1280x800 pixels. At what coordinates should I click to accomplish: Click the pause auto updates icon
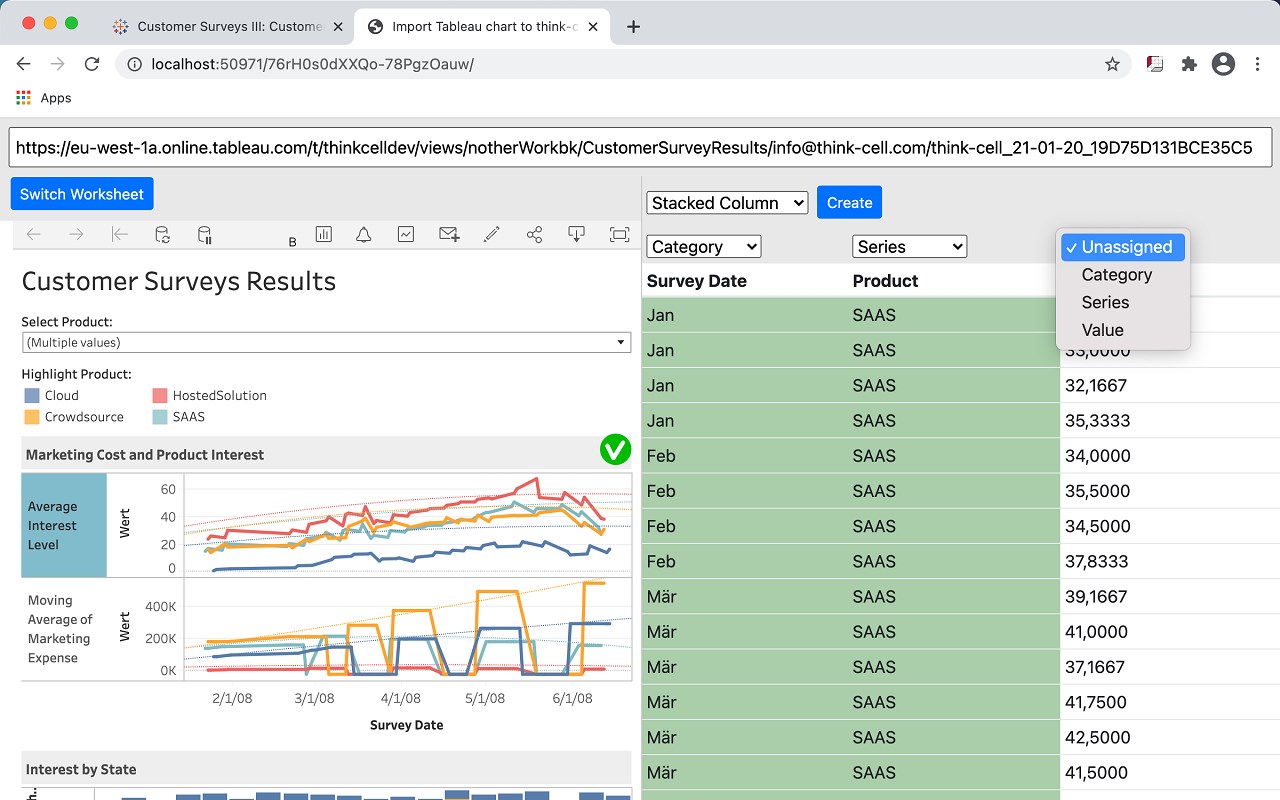point(205,235)
